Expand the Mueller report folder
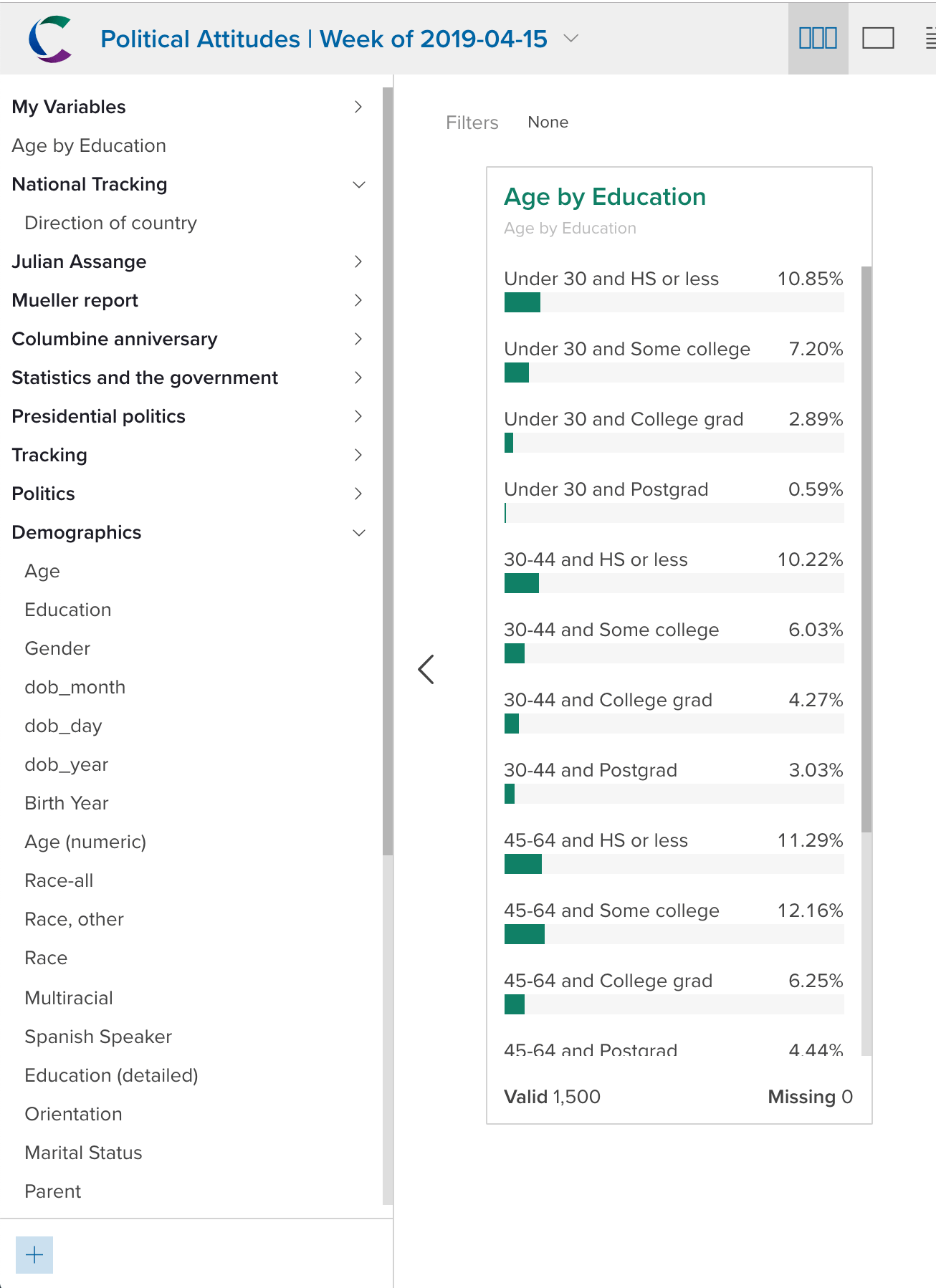This screenshot has width=936, height=1288. (x=358, y=300)
